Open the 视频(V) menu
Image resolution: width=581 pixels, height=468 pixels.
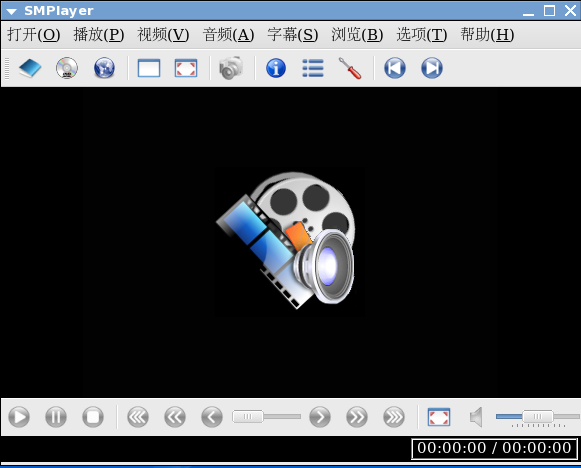163,35
